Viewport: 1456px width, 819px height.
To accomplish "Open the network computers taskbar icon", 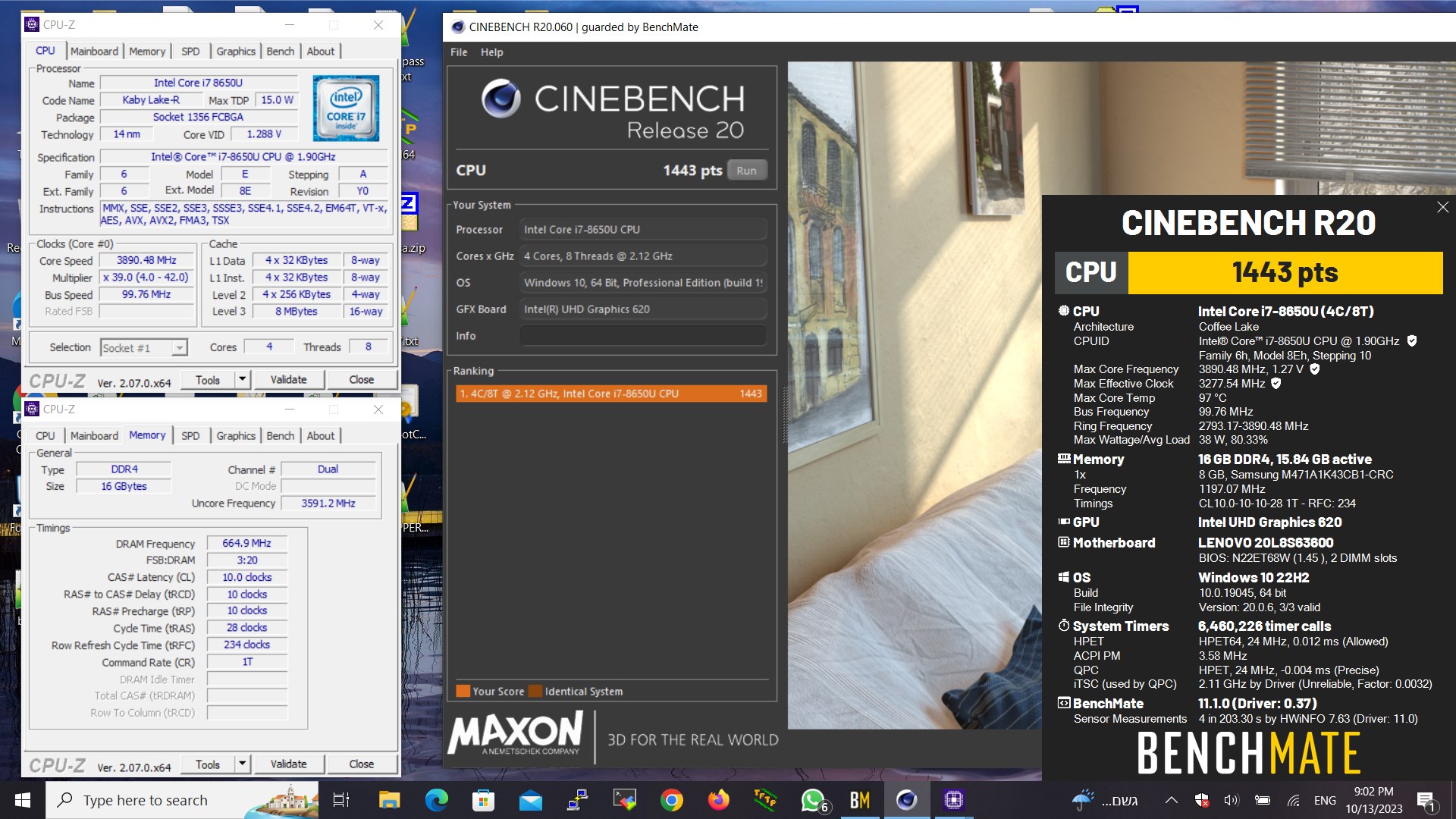I will pyautogui.click(x=577, y=800).
